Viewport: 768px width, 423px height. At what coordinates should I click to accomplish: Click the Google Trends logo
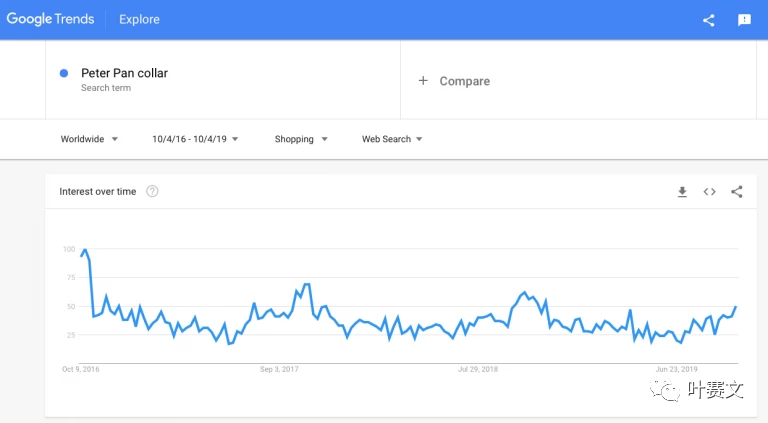point(50,19)
